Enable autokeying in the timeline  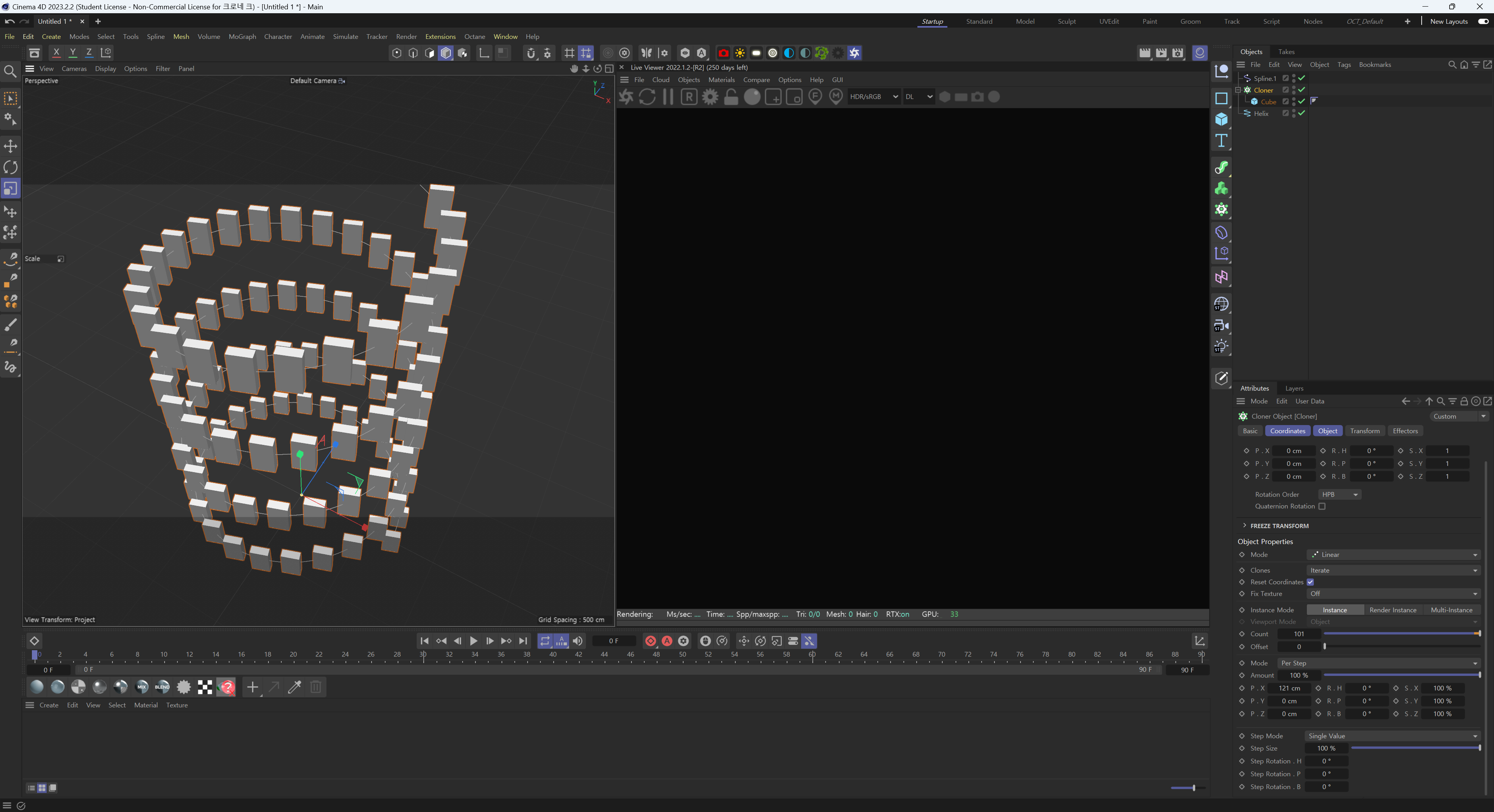point(667,640)
